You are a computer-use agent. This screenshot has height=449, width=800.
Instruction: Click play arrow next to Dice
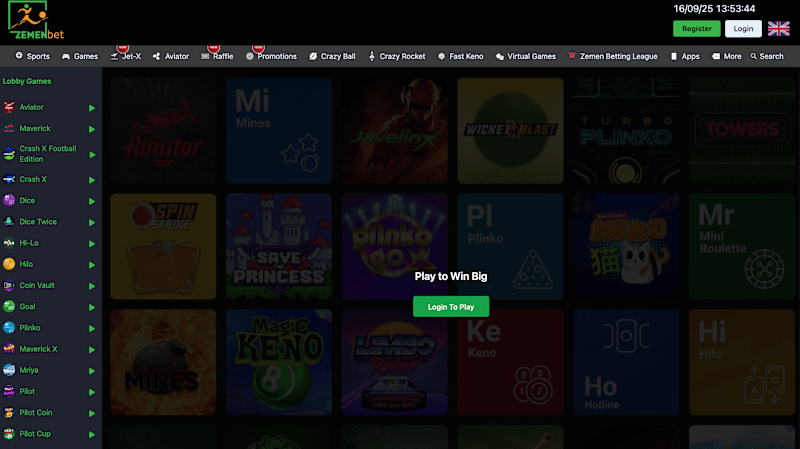92,202
